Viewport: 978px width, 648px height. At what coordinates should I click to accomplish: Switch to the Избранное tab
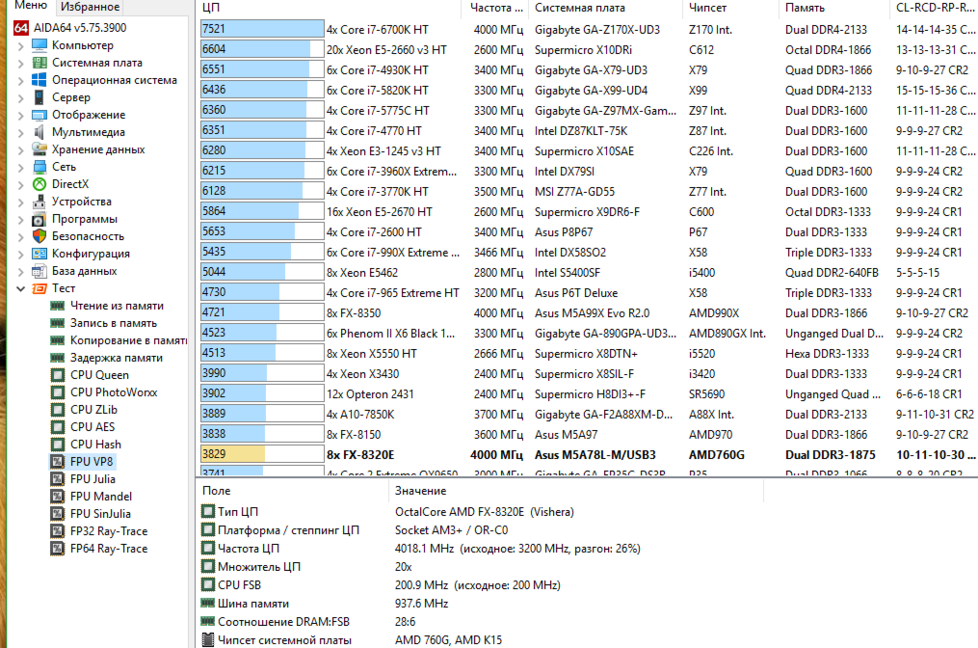click(89, 7)
